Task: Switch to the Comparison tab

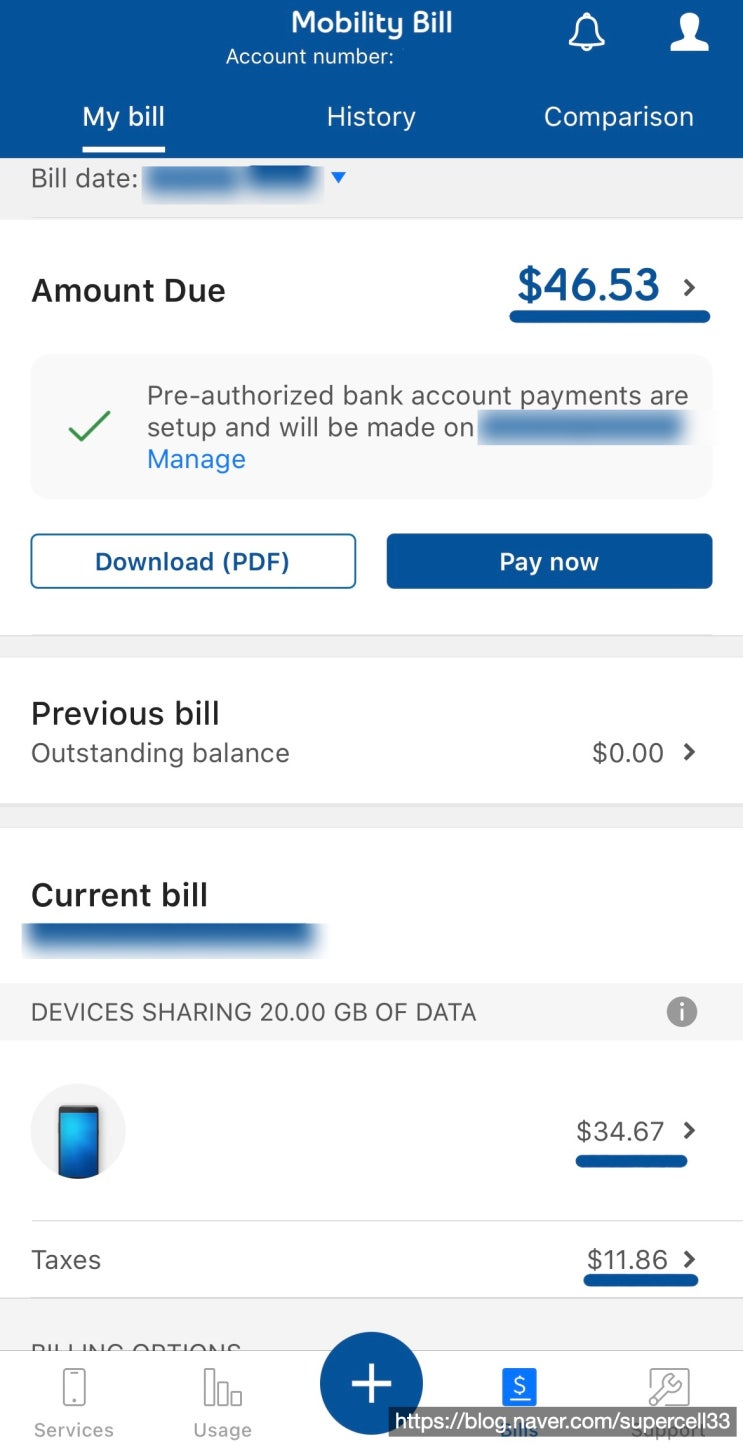Action: coord(618,117)
